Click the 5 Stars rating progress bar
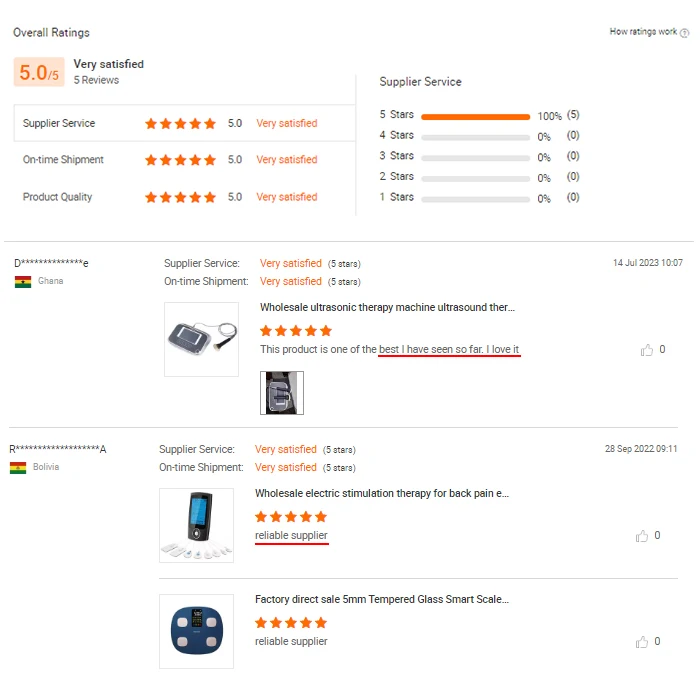 (475, 116)
